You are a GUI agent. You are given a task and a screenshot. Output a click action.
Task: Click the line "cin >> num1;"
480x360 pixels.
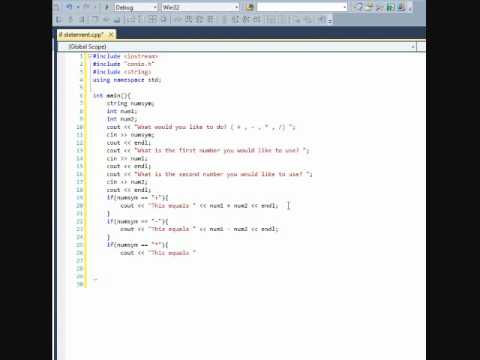pos(127,159)
